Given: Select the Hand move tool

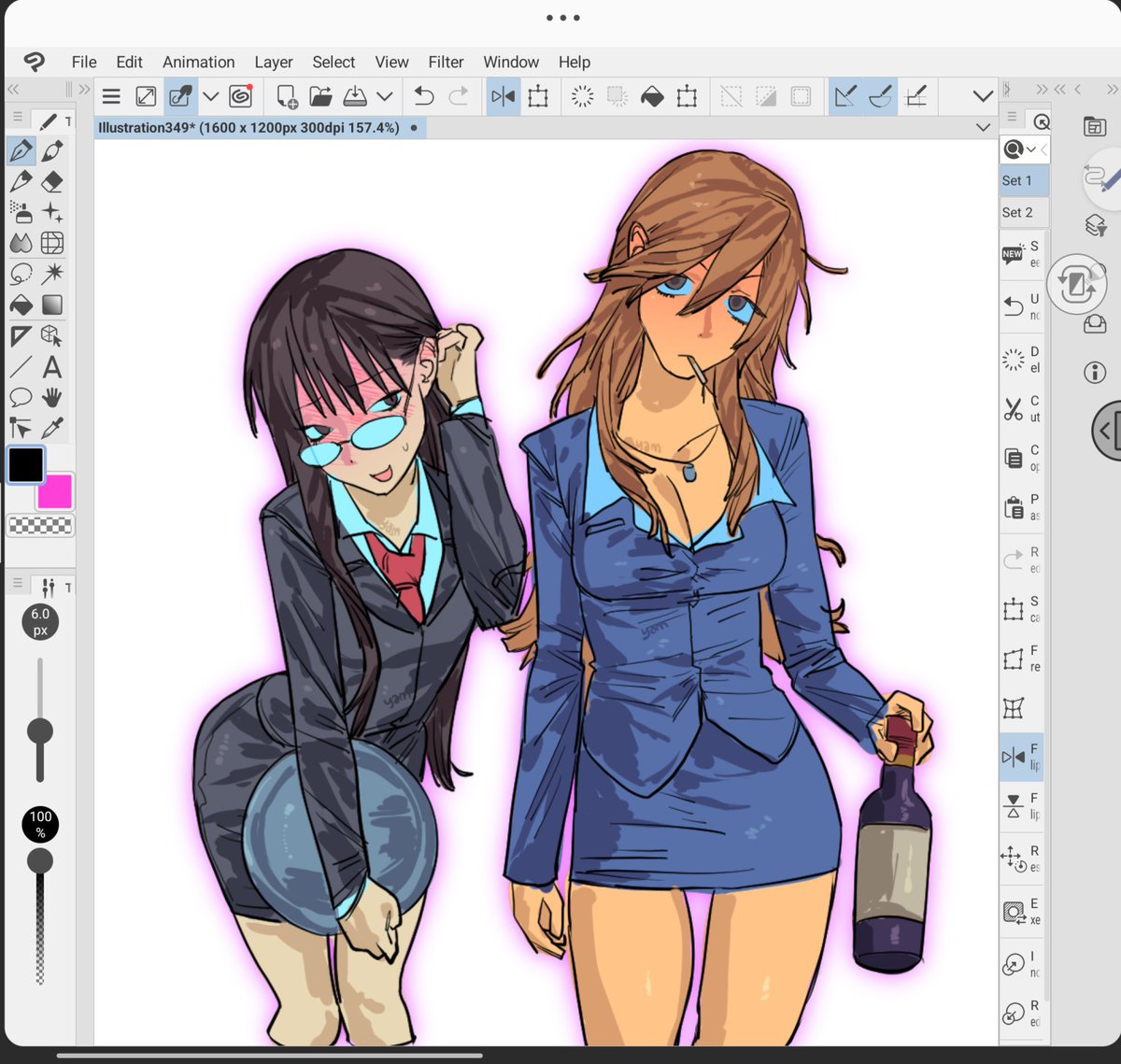Looking at the screenshot, I should point(52,397).
